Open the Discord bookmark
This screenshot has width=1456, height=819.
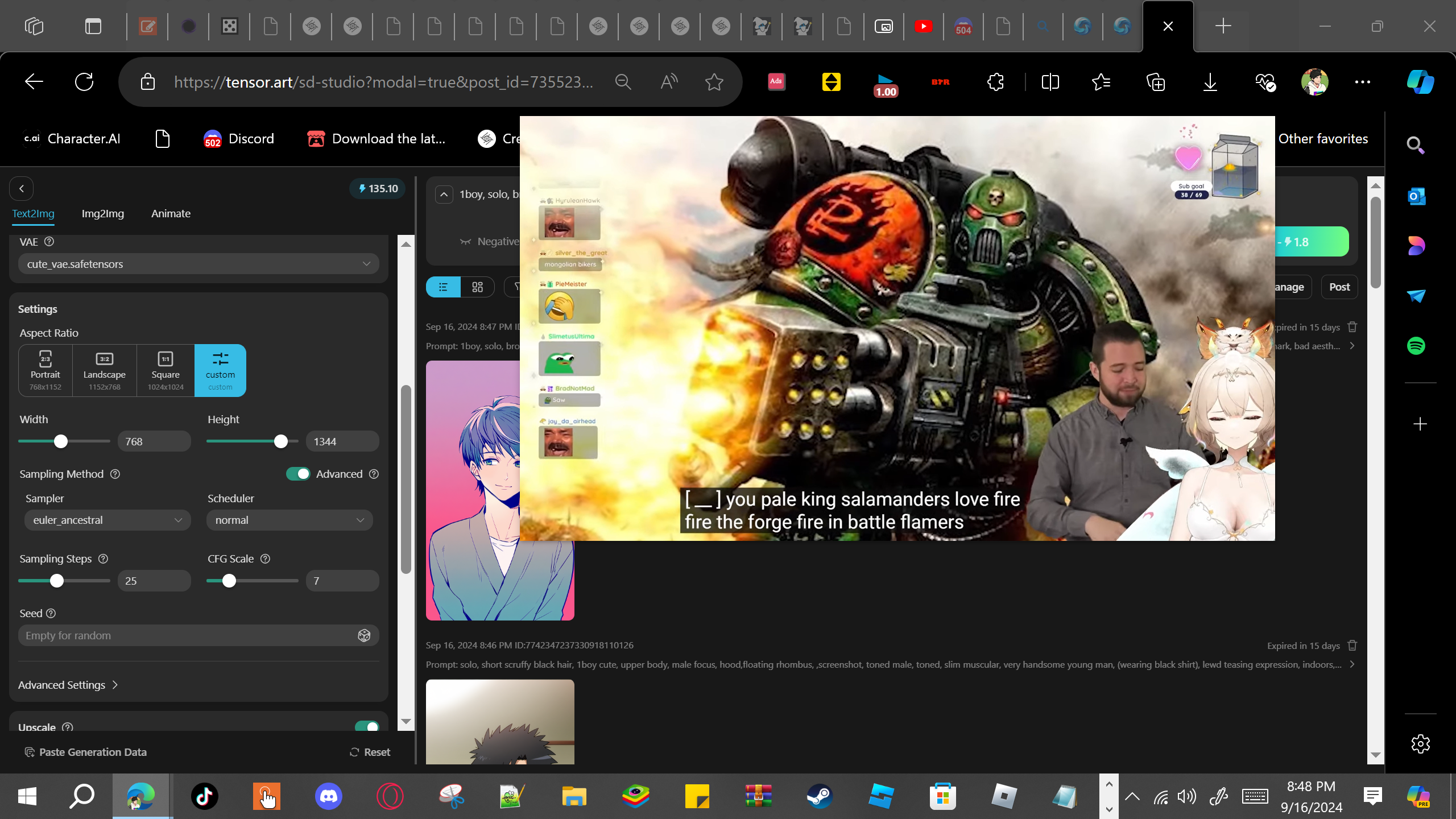point(239,139)
